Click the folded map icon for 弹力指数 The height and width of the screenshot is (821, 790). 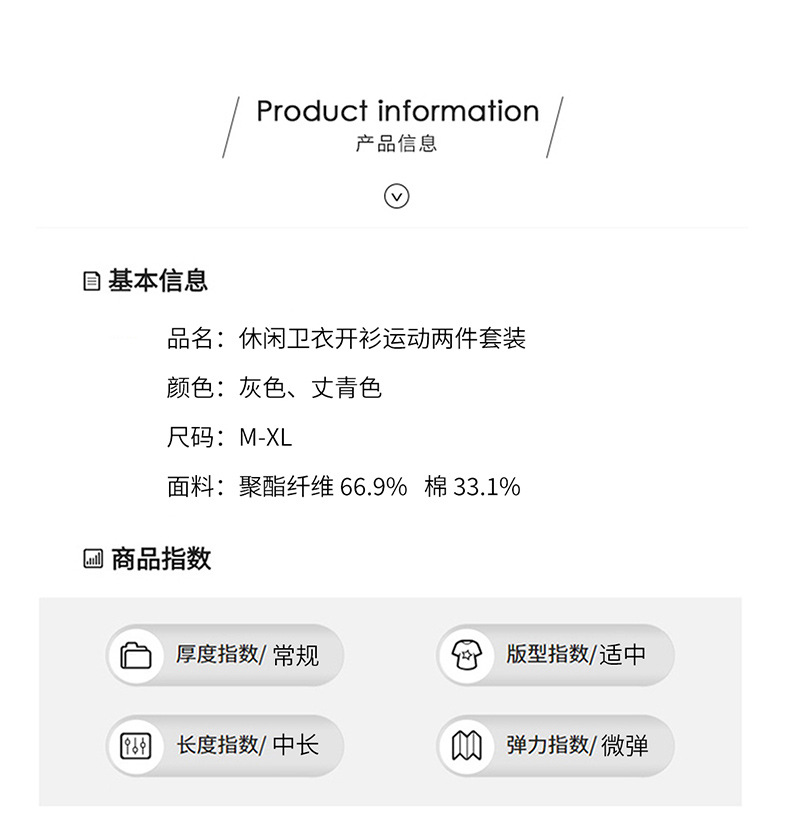pos(467,746)
